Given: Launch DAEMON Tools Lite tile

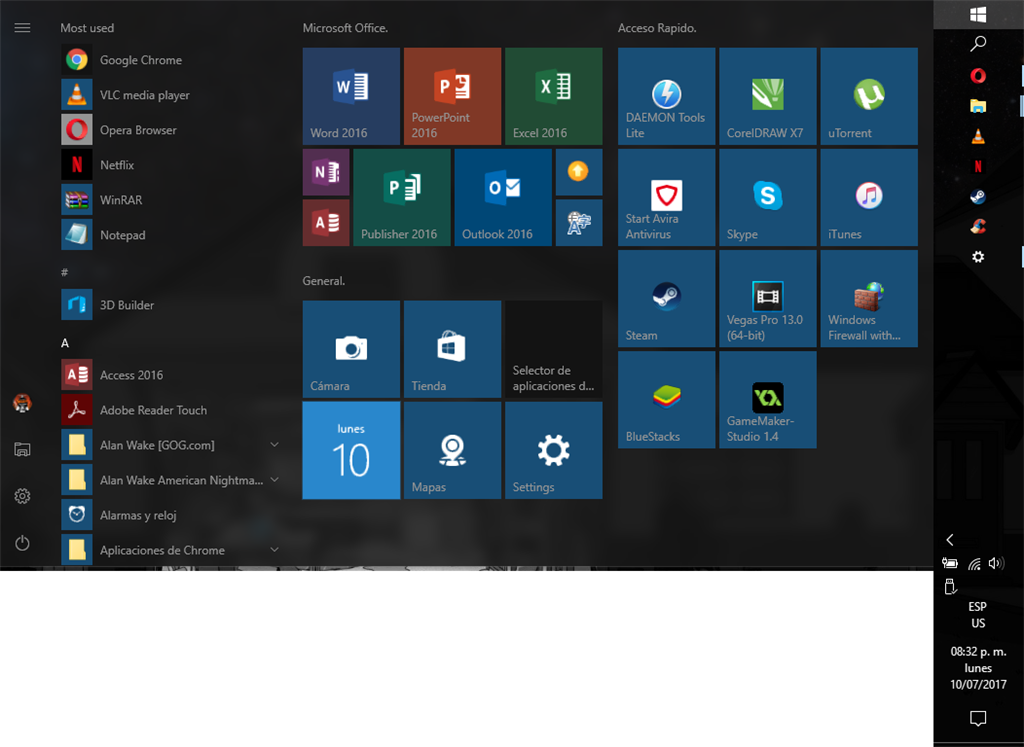Looking at the screenshot, I should pyautogui.click(x=667, y=96).
